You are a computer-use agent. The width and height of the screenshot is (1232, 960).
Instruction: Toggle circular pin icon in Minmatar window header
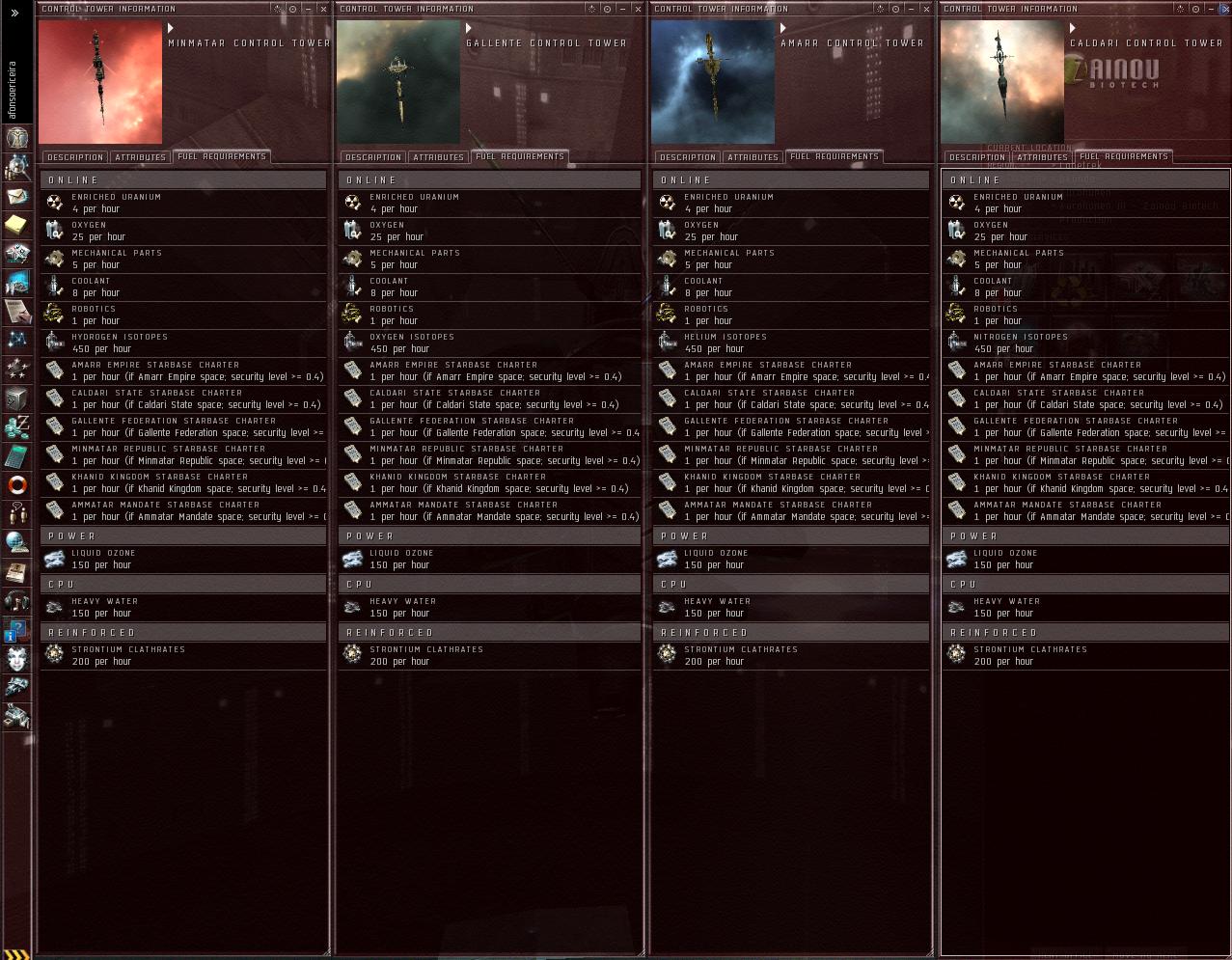(292, 9)
